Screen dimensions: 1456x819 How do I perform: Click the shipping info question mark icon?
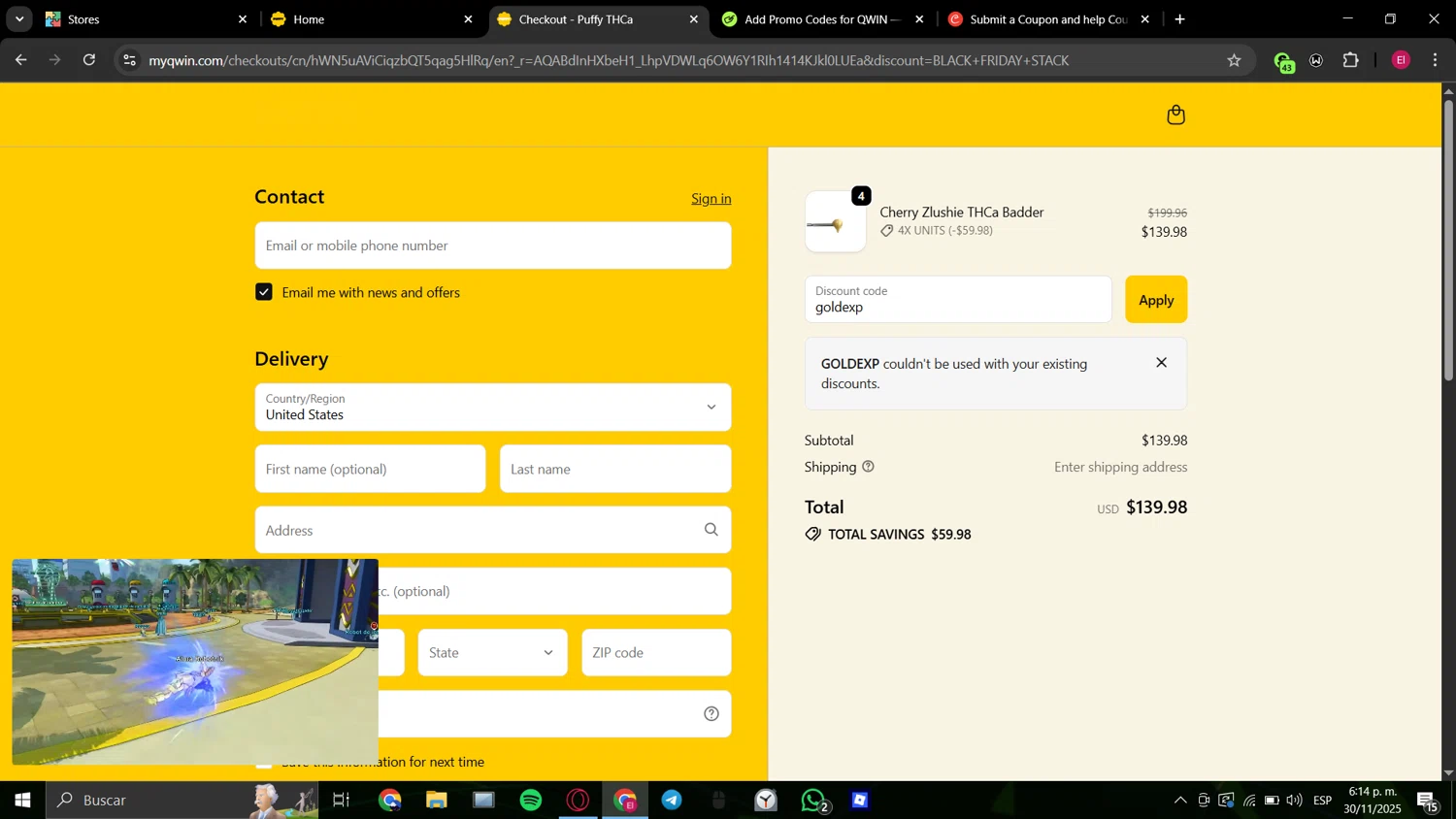[868, 467]
